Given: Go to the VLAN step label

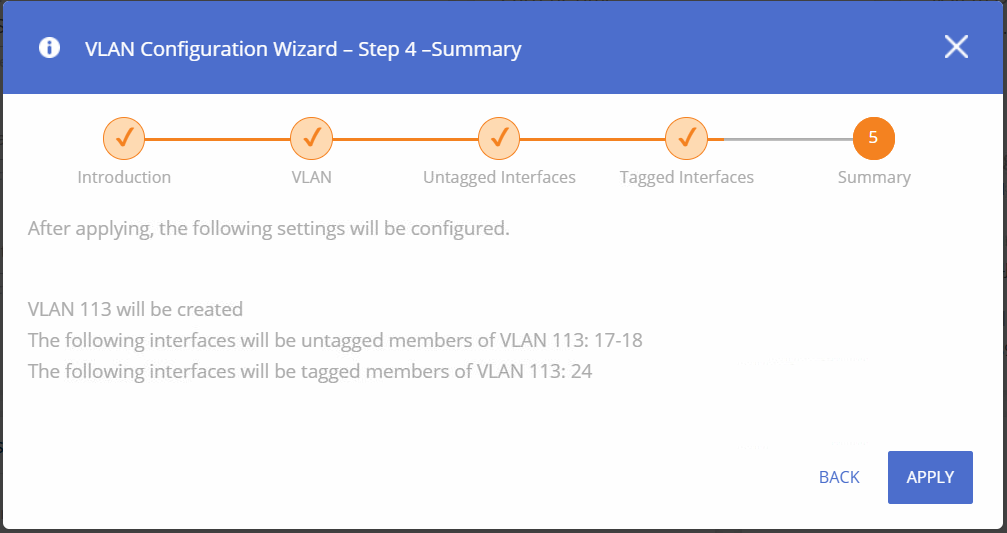Looking at the screenshot, I should [311, 177].
